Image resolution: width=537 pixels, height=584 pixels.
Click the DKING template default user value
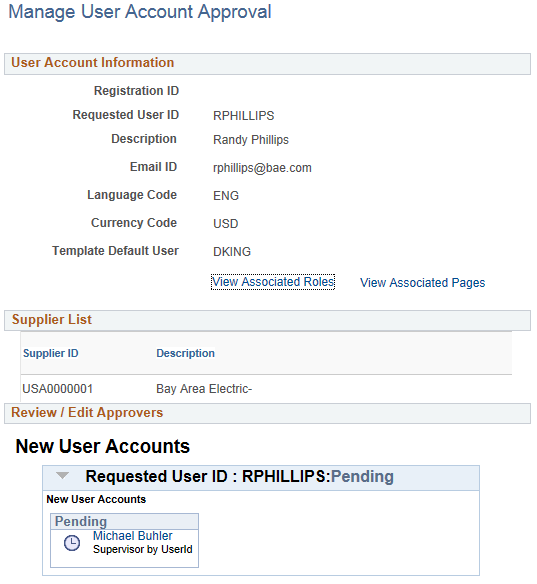(x=232, y=252)
